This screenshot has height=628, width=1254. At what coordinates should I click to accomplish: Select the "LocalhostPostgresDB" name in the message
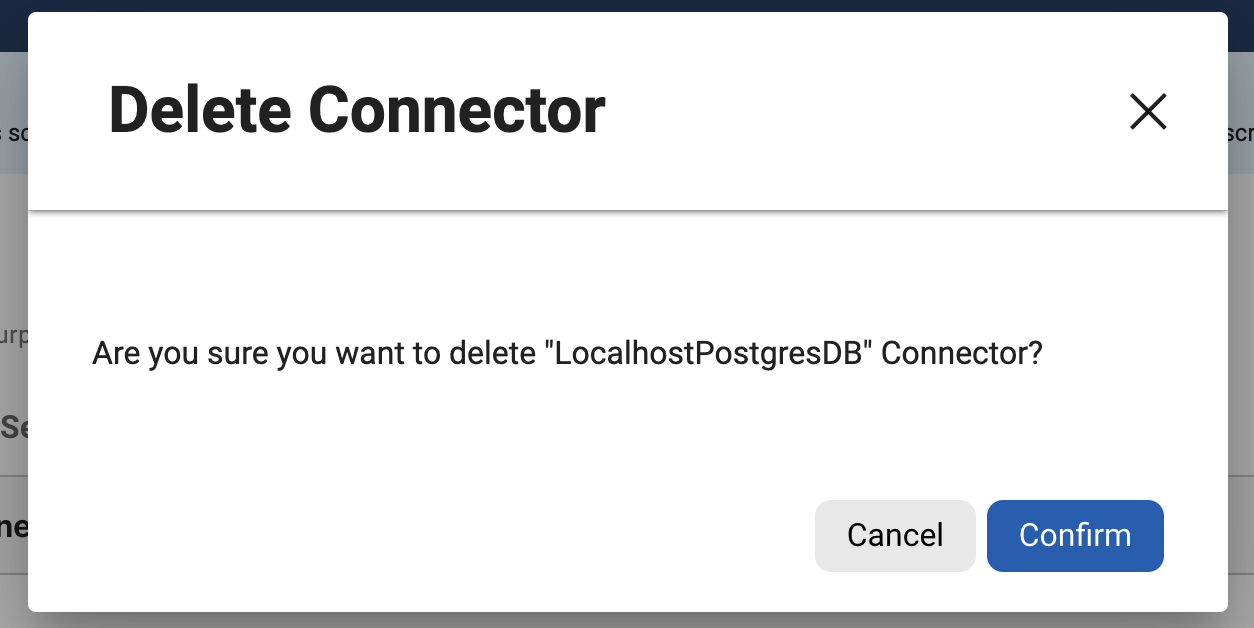(708, 353)
